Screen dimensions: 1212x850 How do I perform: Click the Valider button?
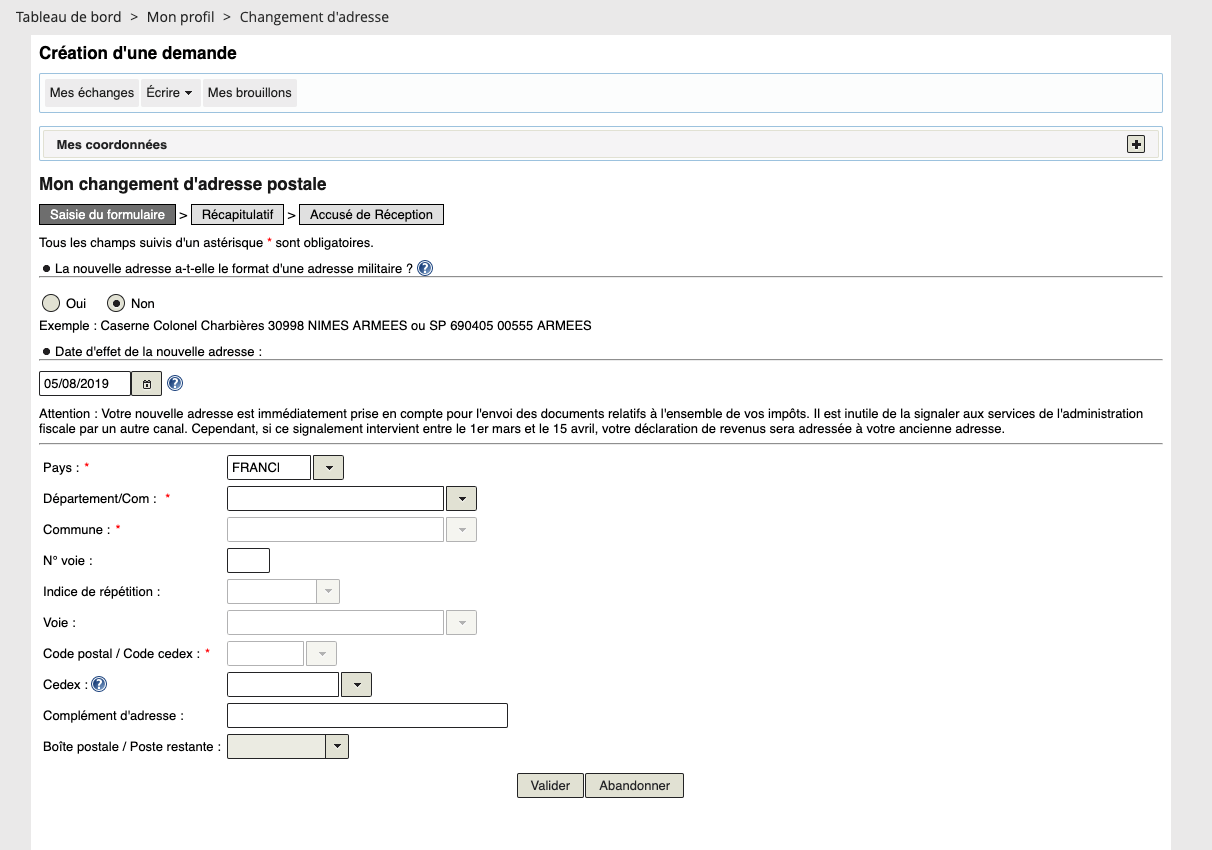[550, 786]
